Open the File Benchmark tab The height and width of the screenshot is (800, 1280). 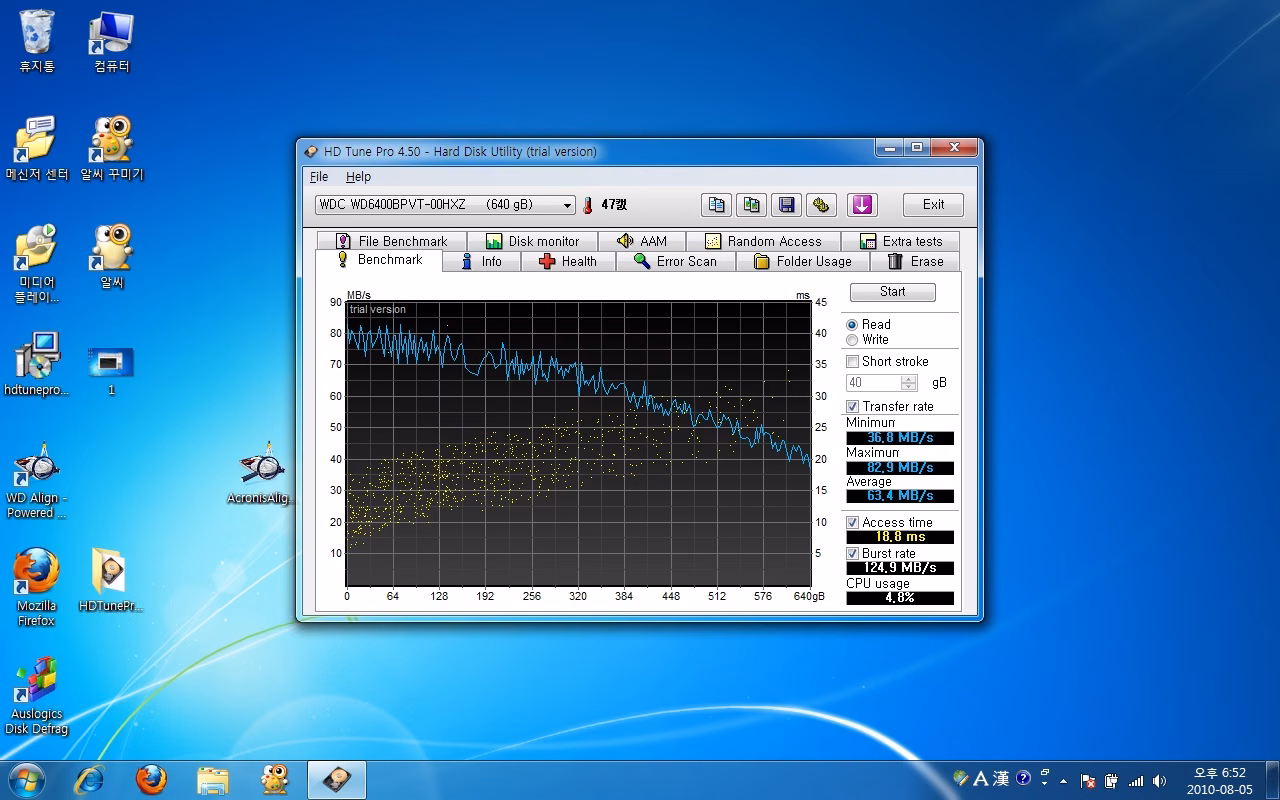click(x=392, y=241)
